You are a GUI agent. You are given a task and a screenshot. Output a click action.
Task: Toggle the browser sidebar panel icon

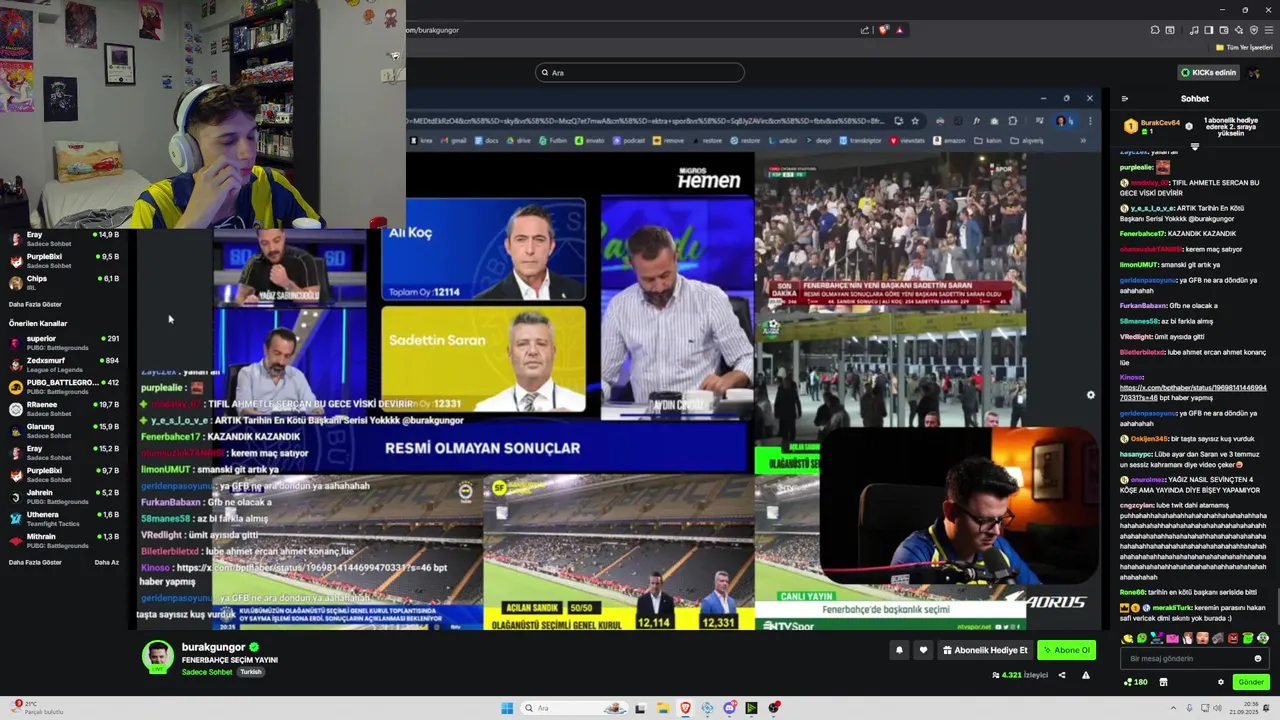click(x=1209, y=30)
